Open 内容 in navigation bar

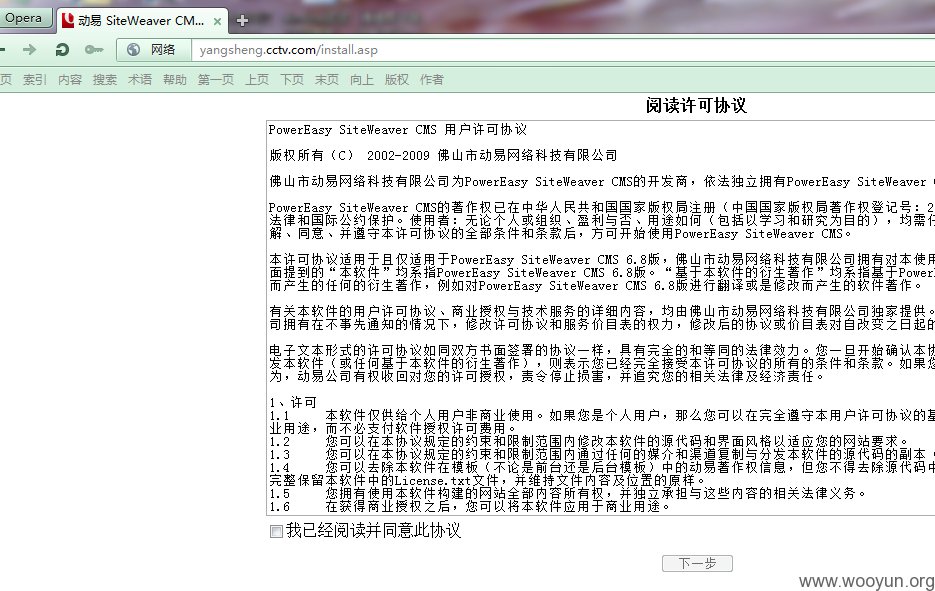(x=70, y=79)
